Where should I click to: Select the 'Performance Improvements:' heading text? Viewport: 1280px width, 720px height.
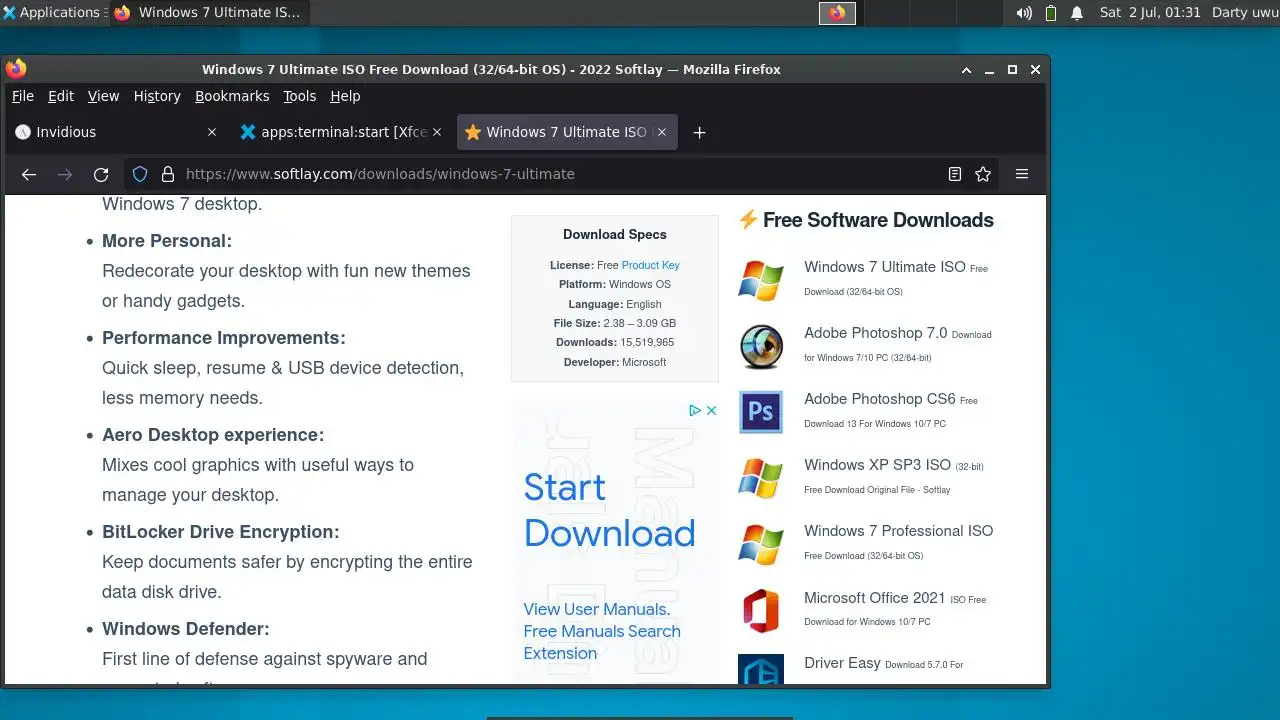pyautogui.click(x=224, y=338)
